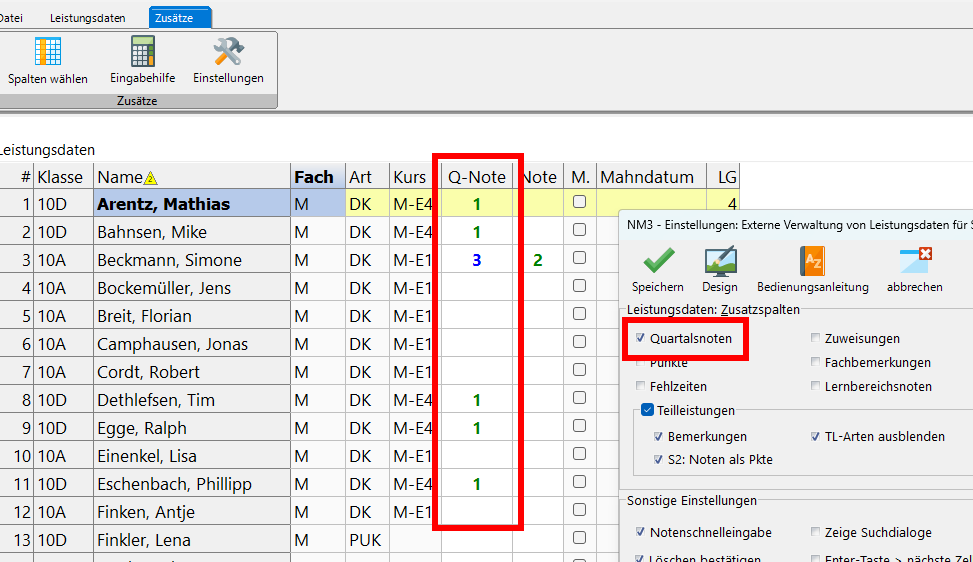Switch to the Leistungsdaten tab
Screen dimensions: 973x562
[x=88, y=17]
